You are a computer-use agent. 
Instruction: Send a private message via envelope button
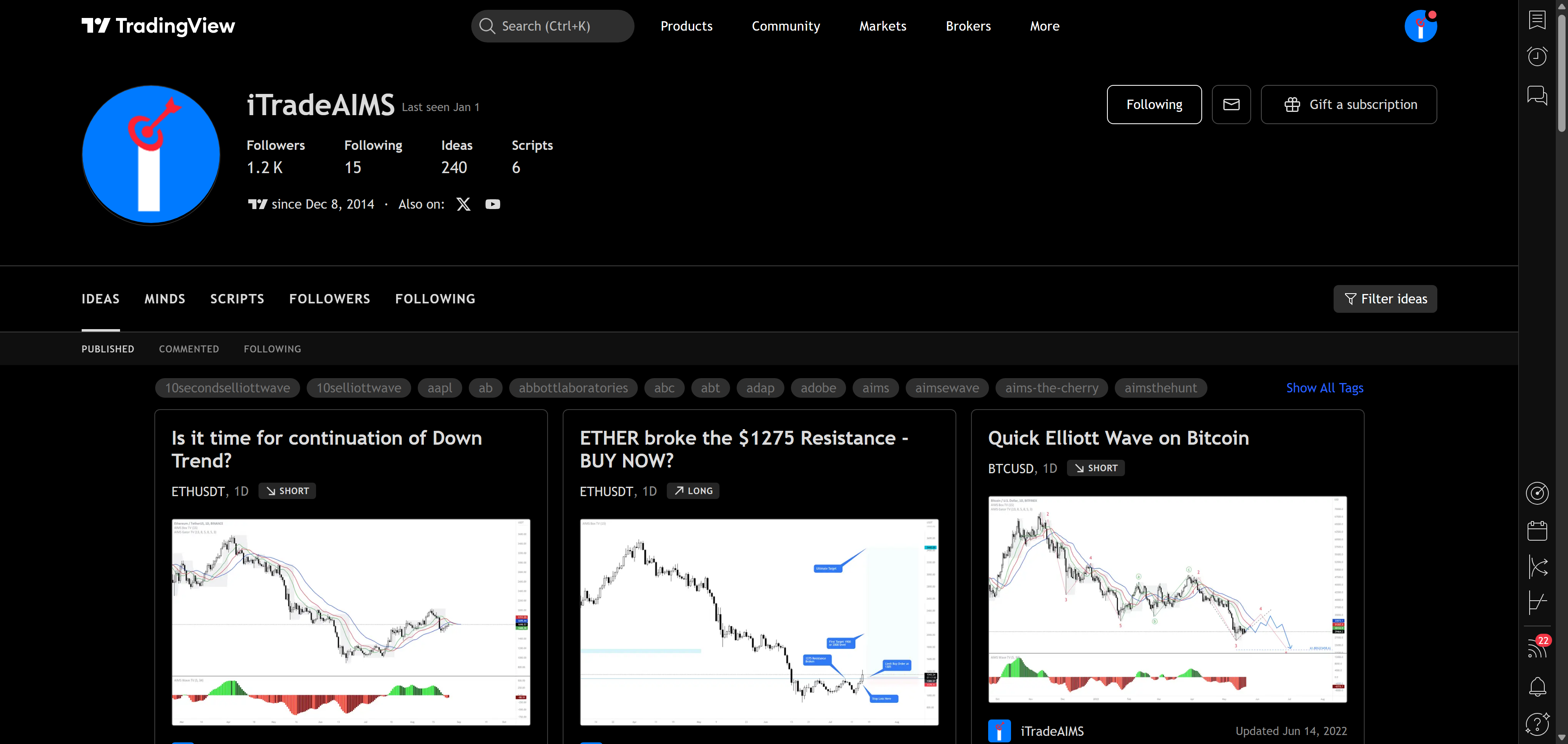tap(1231, 105)
